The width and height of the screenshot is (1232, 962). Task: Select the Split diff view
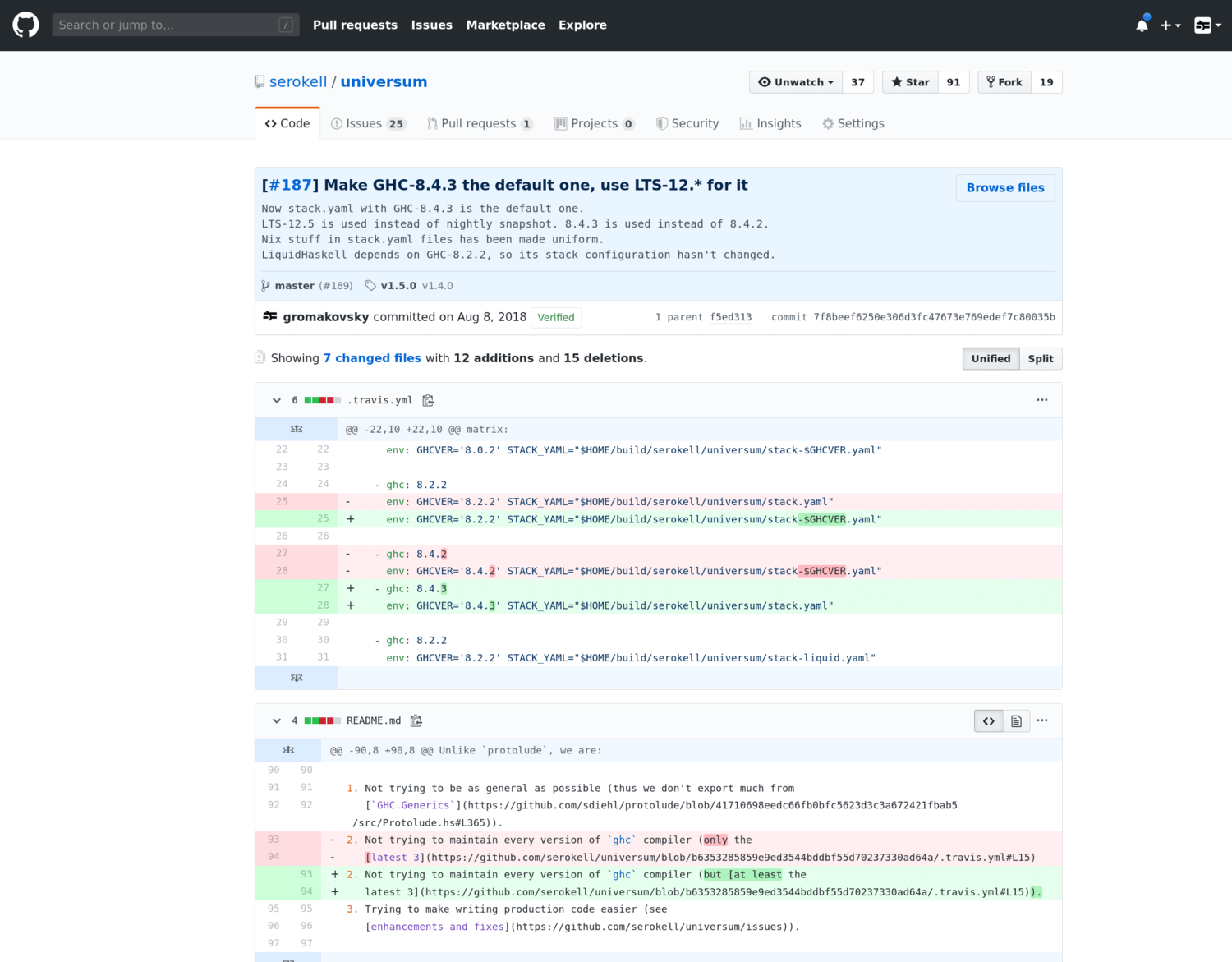pyautogui.click(x=1041, y=358)
